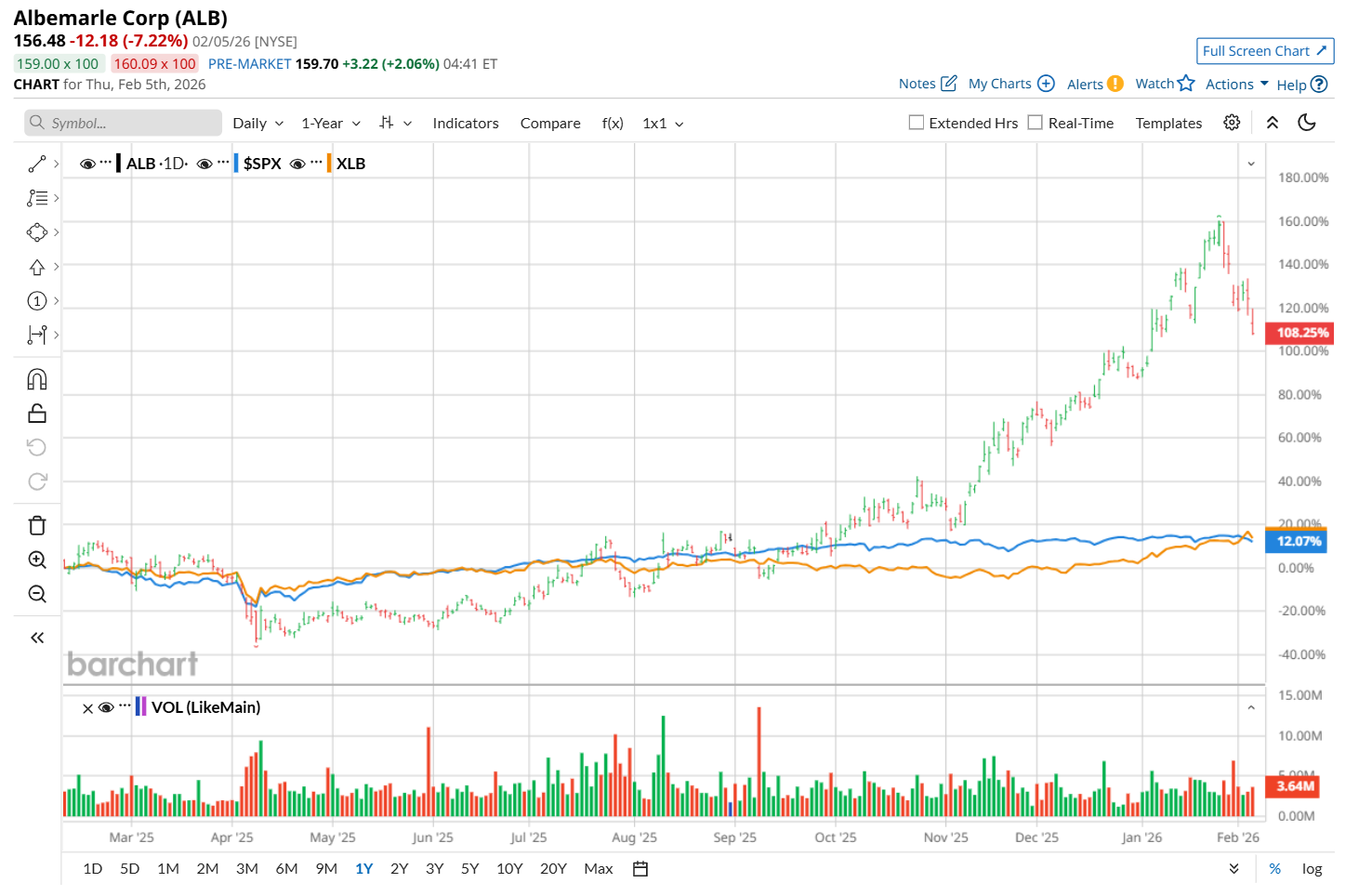Image resolution: width=1372 pixels, height=896 pixels.
Task: Pick the measurement range tool
Action: (37, 335)
